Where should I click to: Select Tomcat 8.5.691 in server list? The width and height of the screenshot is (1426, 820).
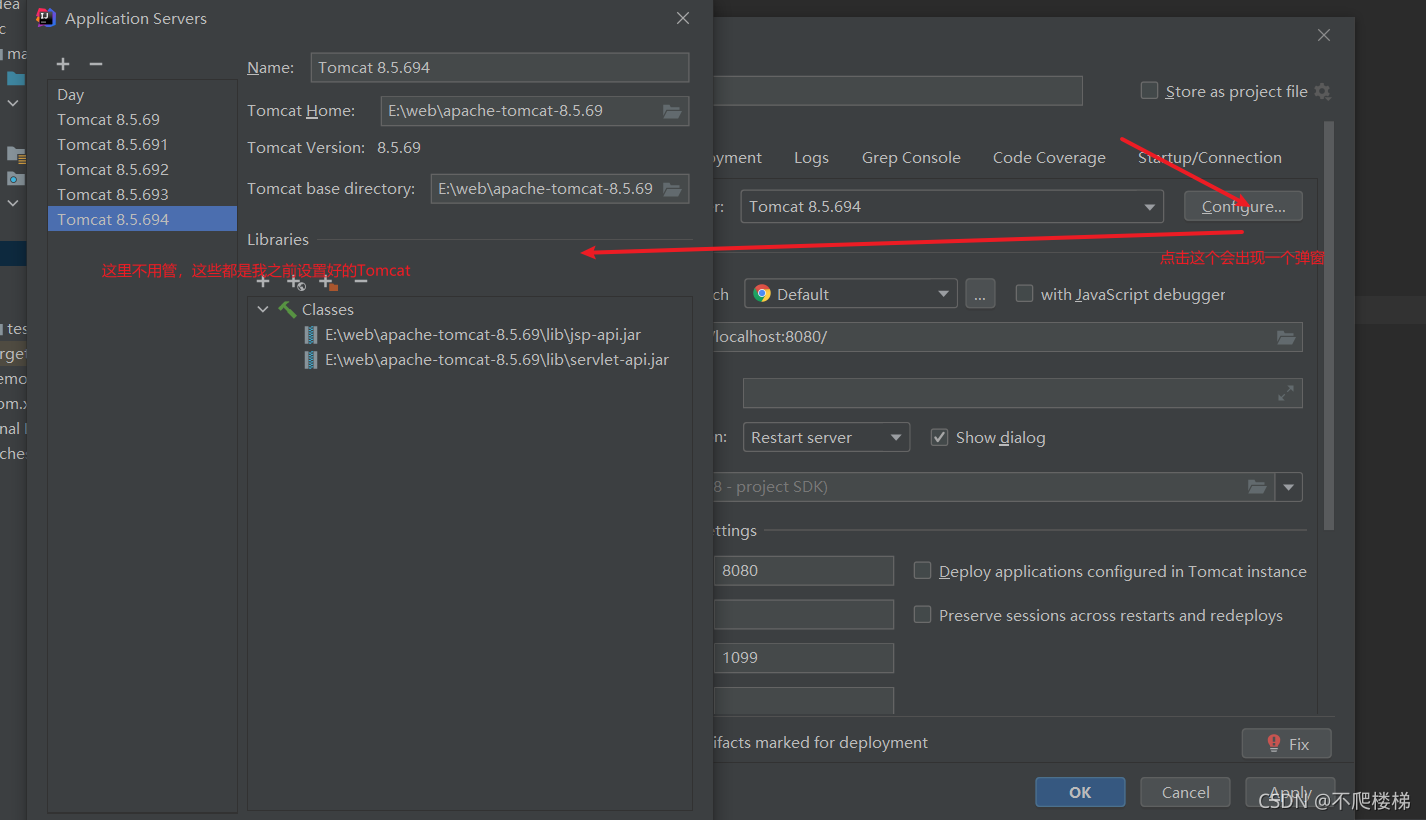point(142,145)
